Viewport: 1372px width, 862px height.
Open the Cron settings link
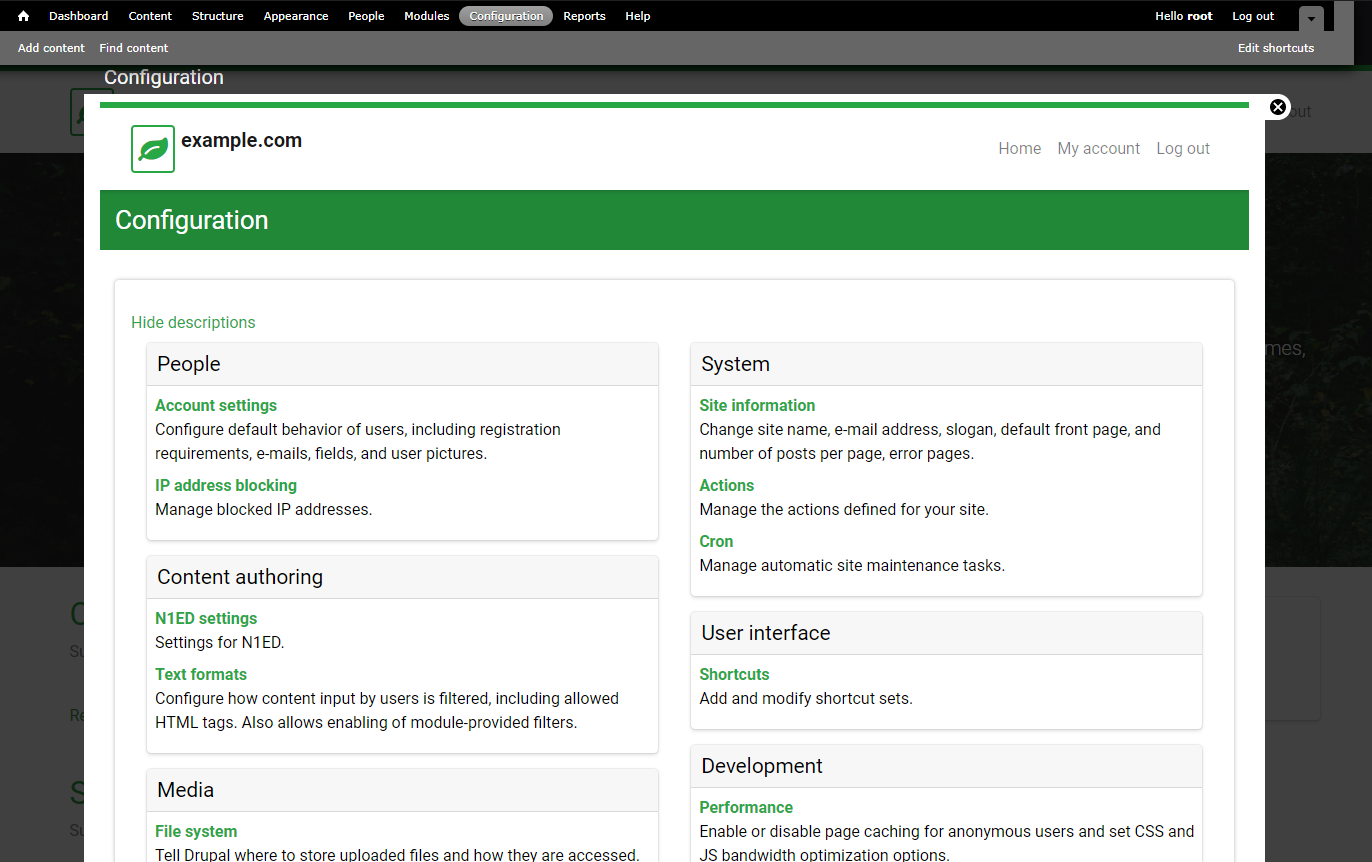pos(716,541)
